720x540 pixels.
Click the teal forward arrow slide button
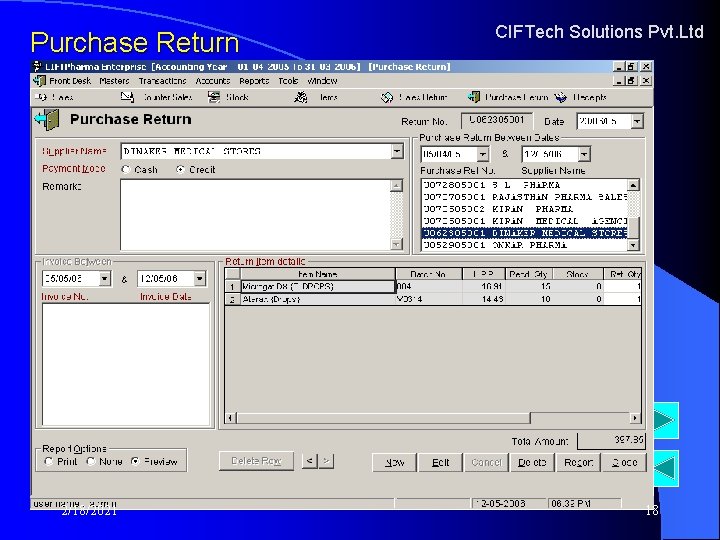click(666, 420)
